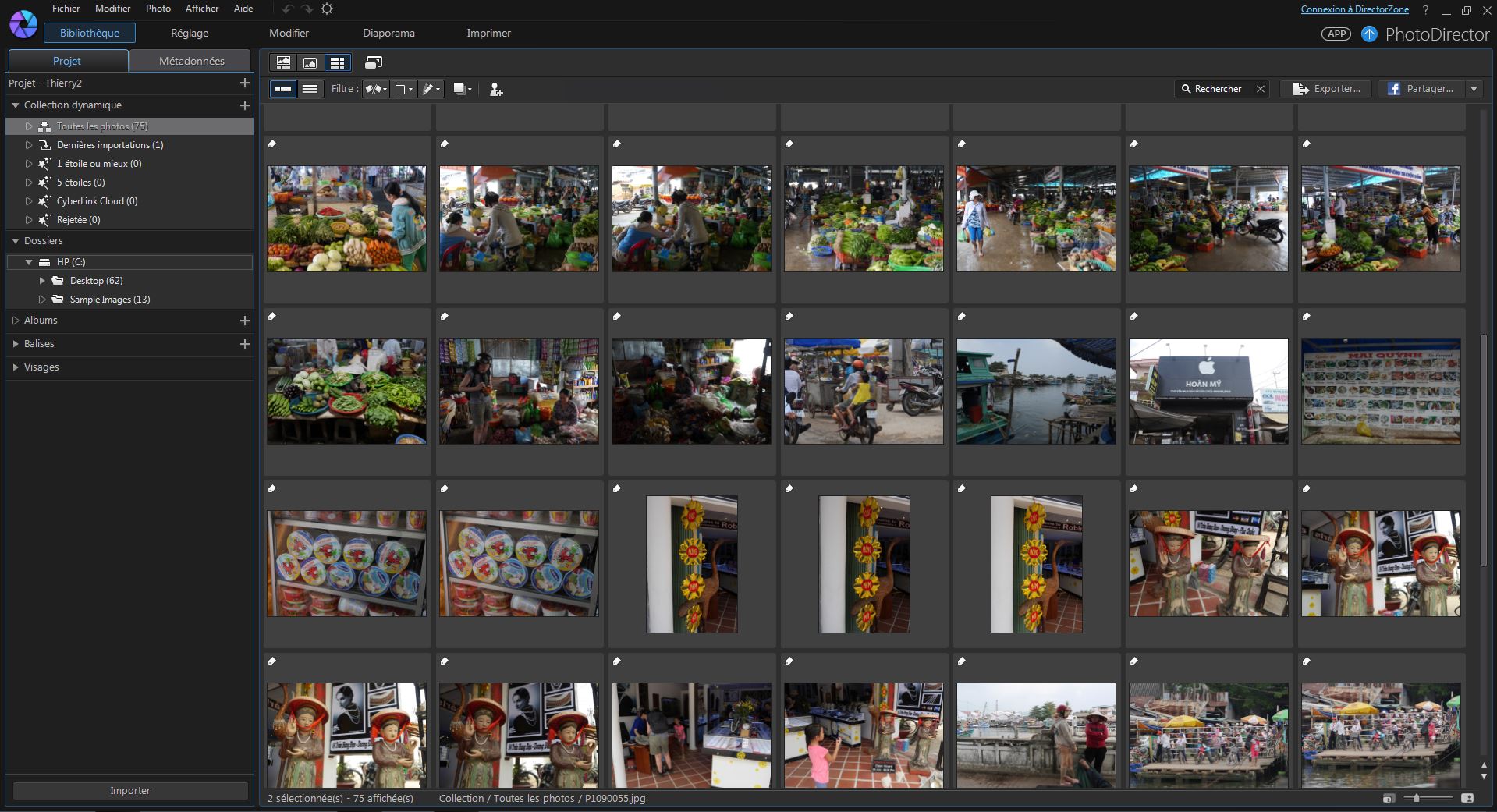Screen dimensions: 1497x812
Task: Expand the Visages section
Action: coord(15,367)
